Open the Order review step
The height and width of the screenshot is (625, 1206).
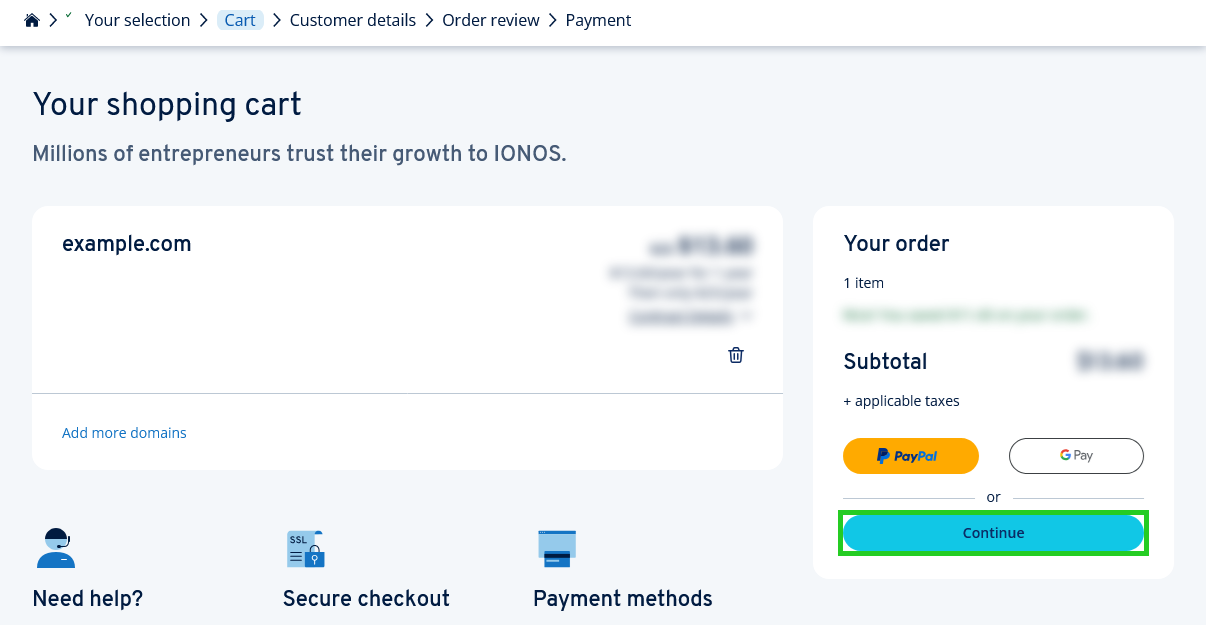tap(491, 20)
